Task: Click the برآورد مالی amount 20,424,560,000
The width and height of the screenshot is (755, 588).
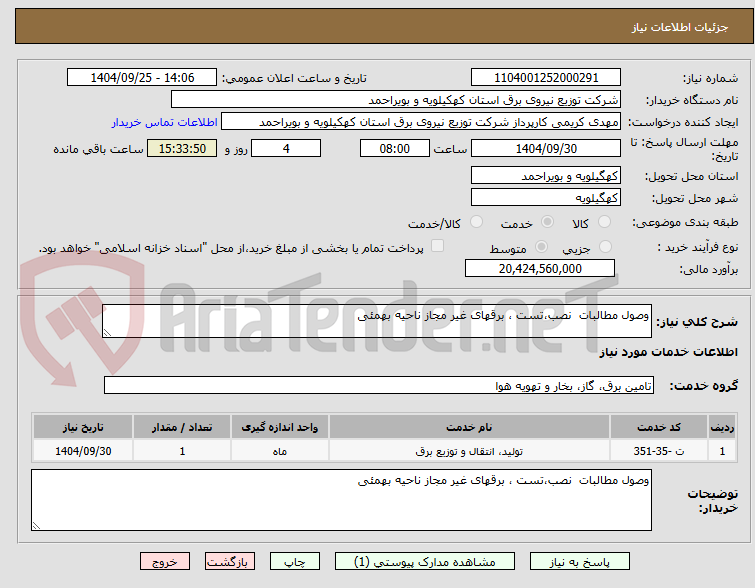Action: coord(540,268)
